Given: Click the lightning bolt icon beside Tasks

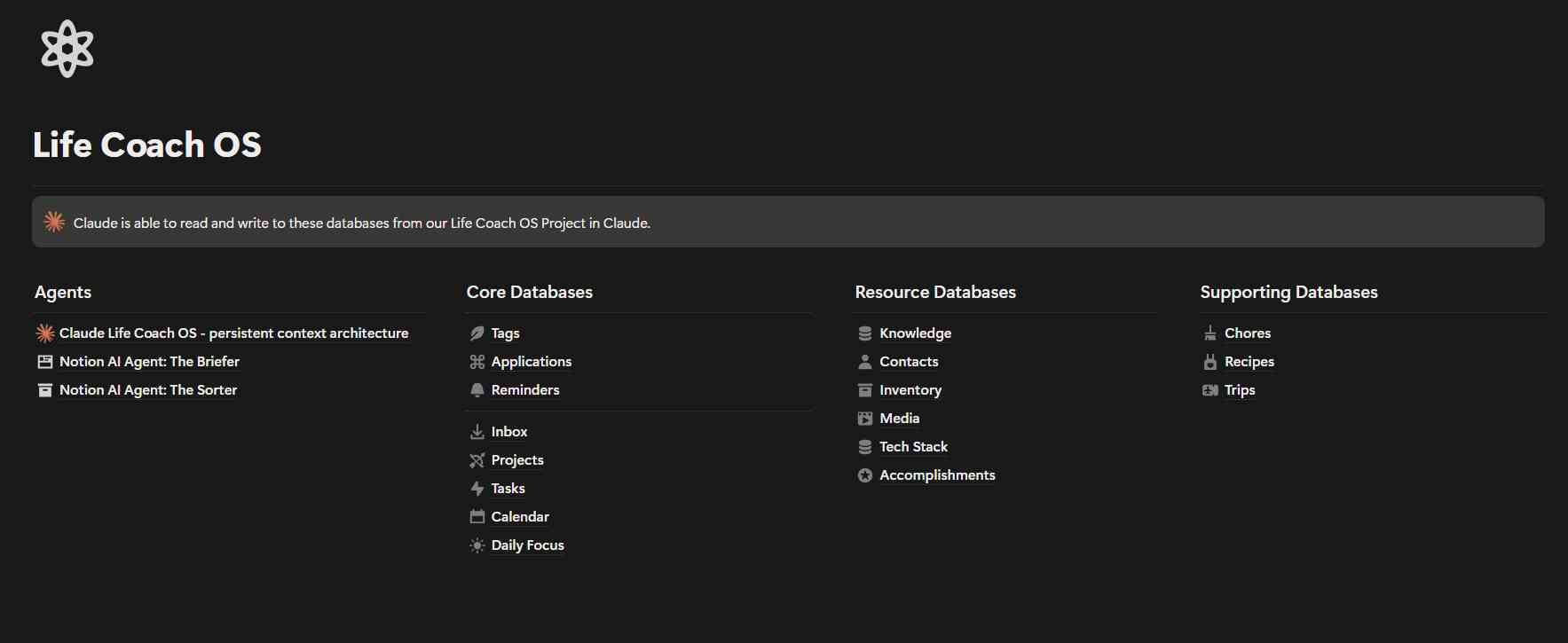Looking at the screenshot, I should click(477, 489).
